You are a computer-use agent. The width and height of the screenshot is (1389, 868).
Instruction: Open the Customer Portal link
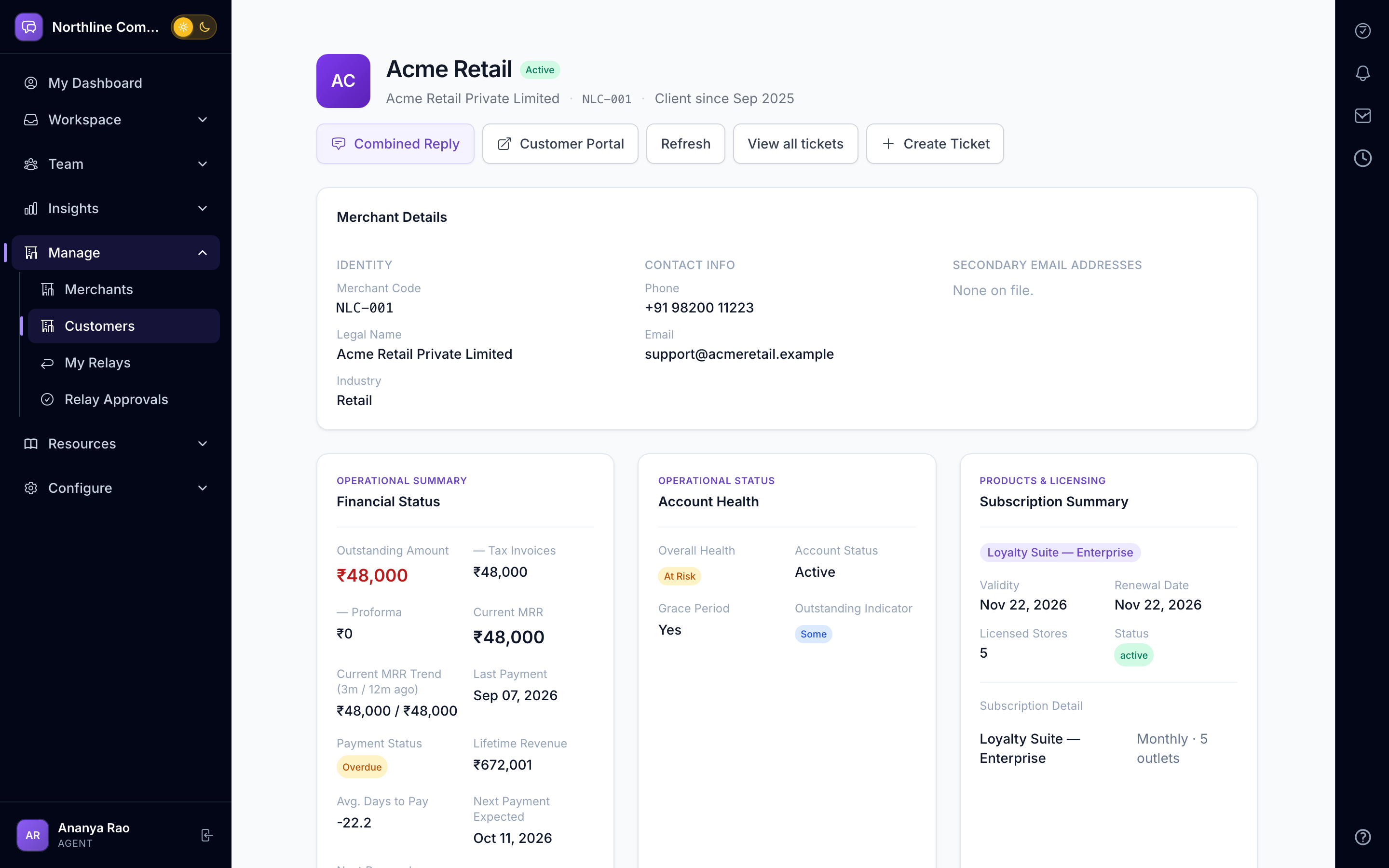click(x=560, y=144)
